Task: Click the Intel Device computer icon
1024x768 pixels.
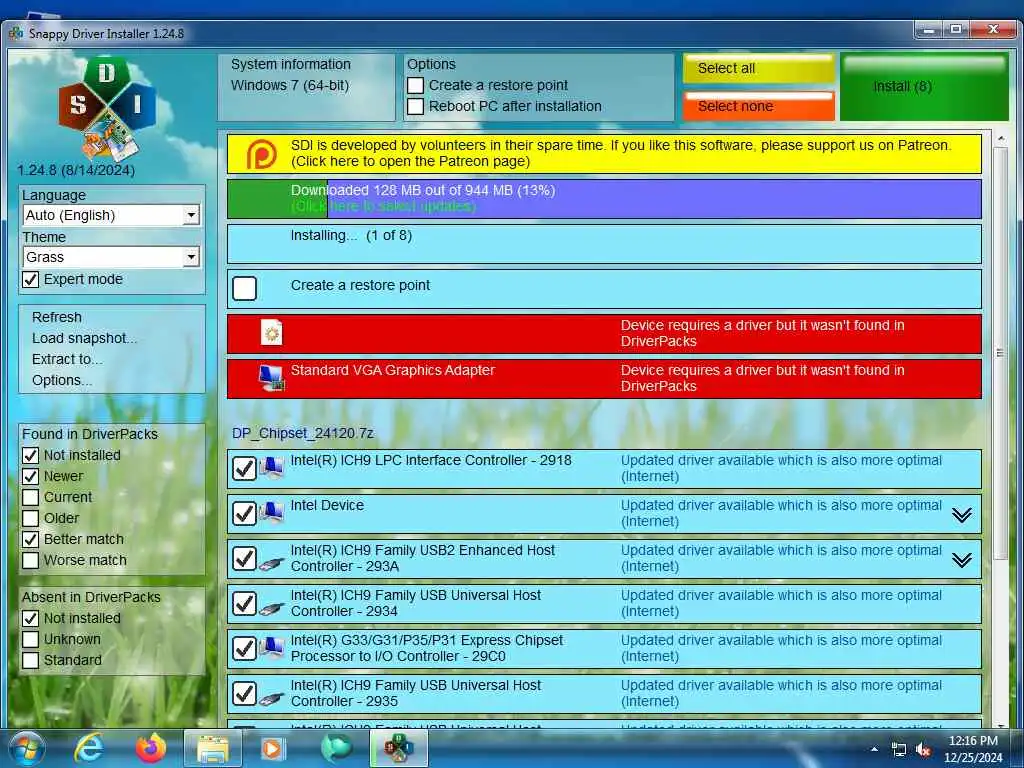Action: (x=272, y=513)
